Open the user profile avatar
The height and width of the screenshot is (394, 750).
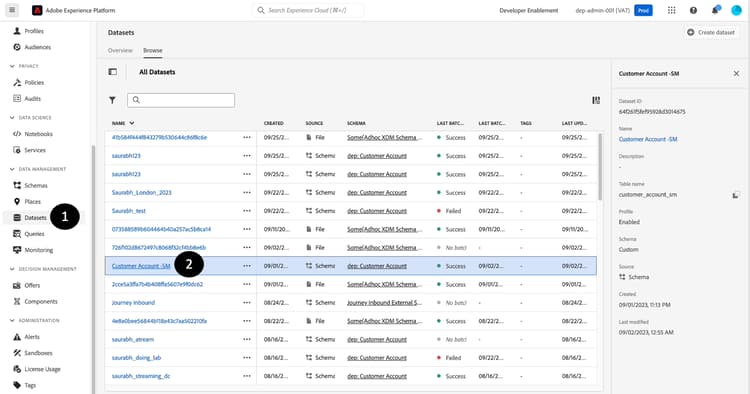736,10
